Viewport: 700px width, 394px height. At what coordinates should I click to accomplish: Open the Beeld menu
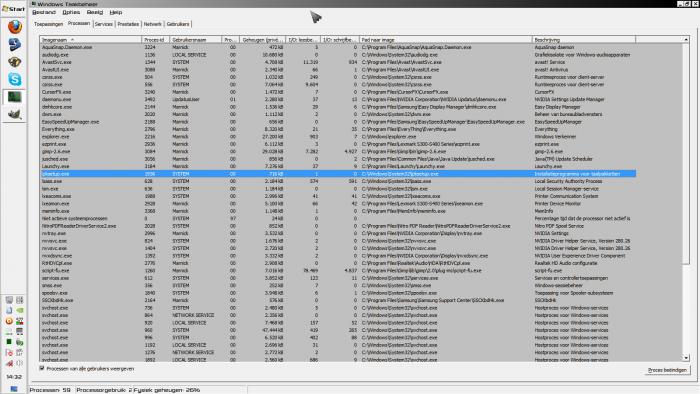tap(95, 12)
